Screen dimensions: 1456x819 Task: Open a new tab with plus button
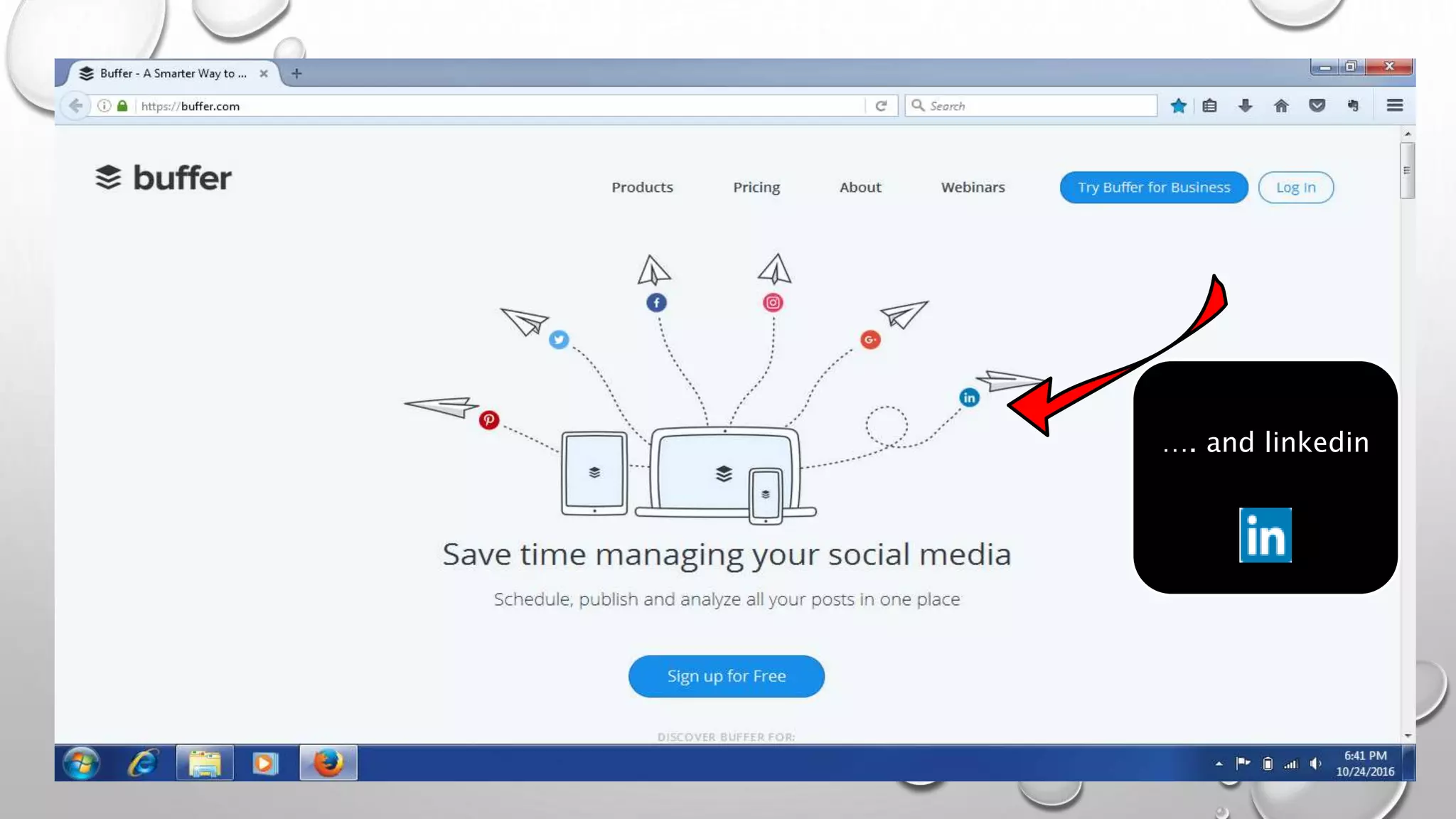pyautogui.click(x=296, y=73)
